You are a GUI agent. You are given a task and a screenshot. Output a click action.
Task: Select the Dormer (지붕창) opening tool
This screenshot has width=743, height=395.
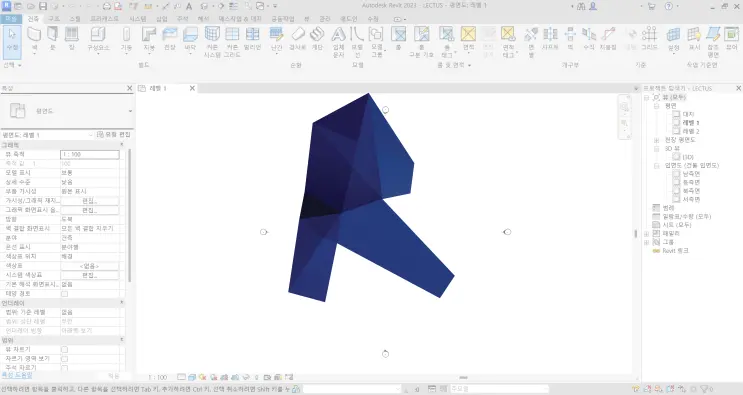608,39
